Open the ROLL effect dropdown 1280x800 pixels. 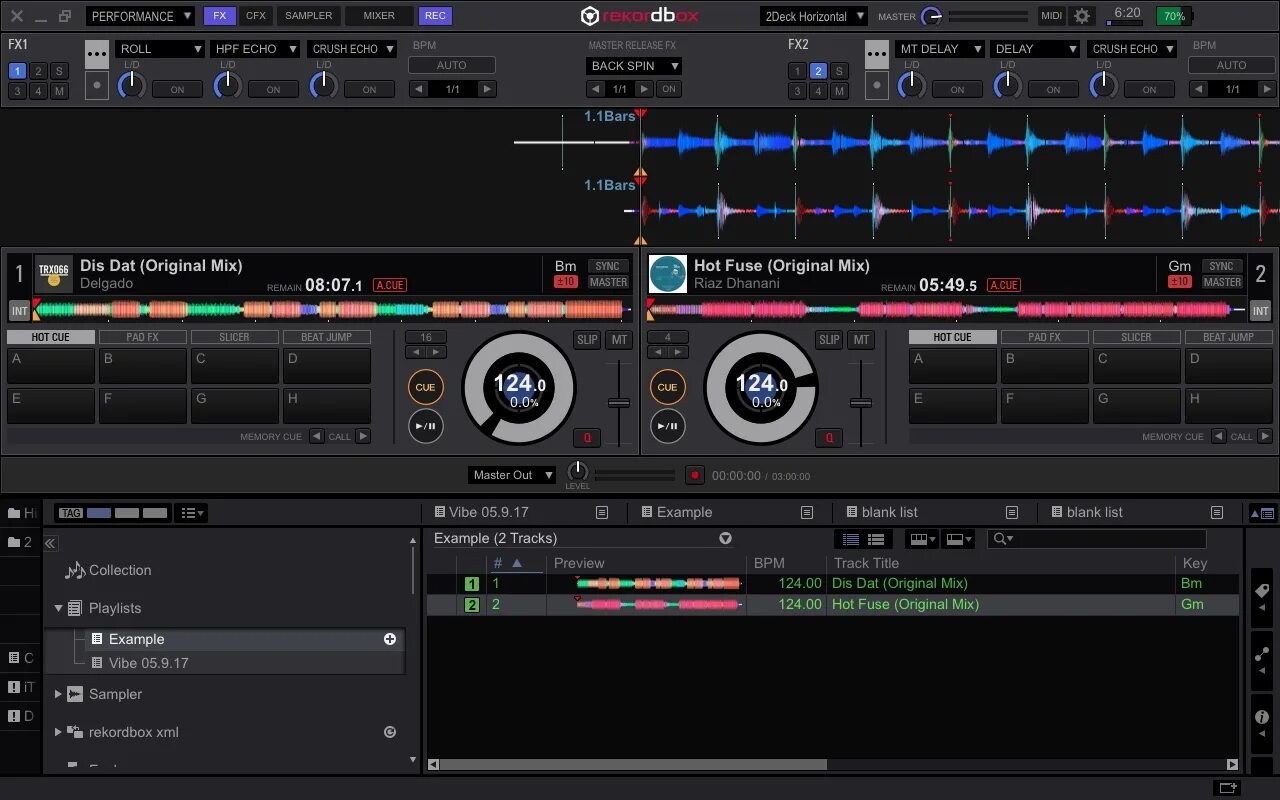click(160, 48)
